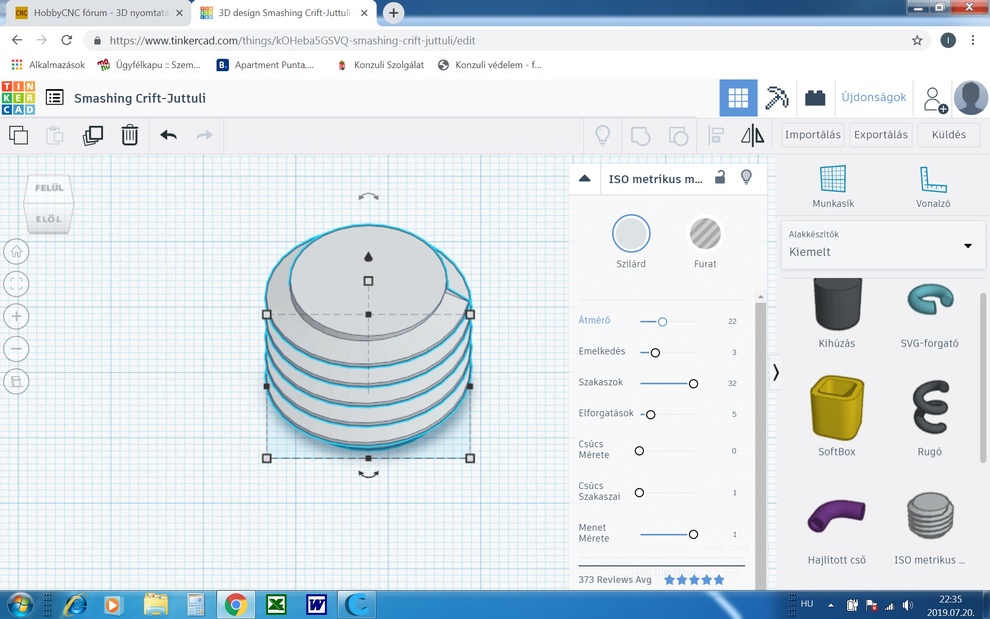This screenshot has height=619, width=990.
Task: Click the Átmérő slider handle
Action: point(662,321)
